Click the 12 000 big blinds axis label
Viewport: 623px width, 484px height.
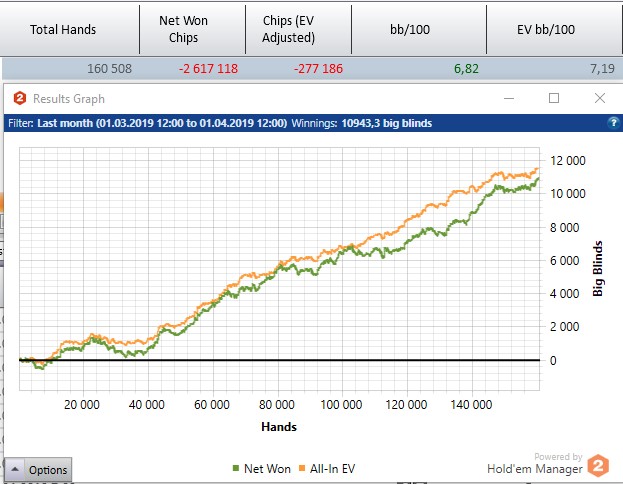(568, 161)
